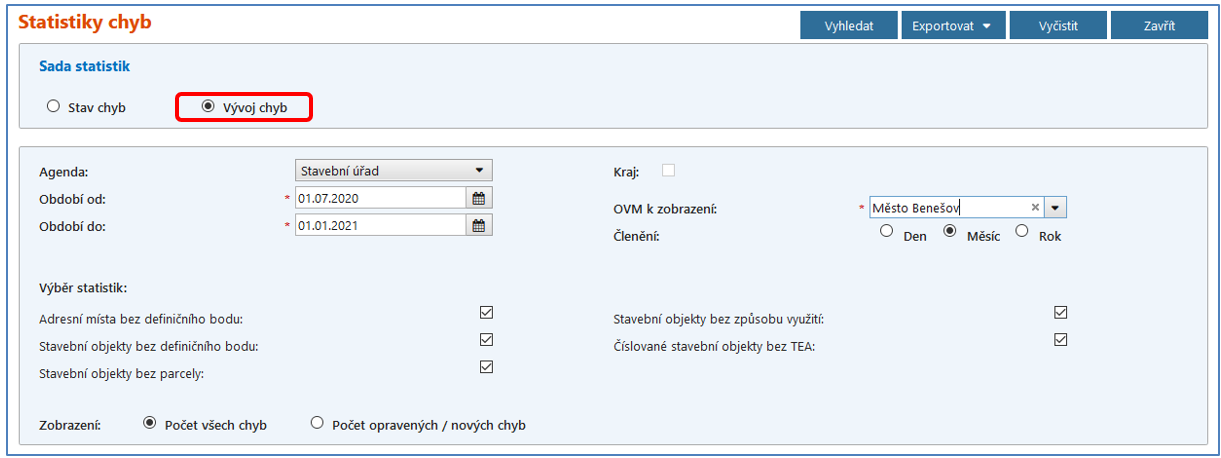Viewport: 1221px width, 458px height.
Task: Choose Den as the Členění option
Action: click(886, 231)
